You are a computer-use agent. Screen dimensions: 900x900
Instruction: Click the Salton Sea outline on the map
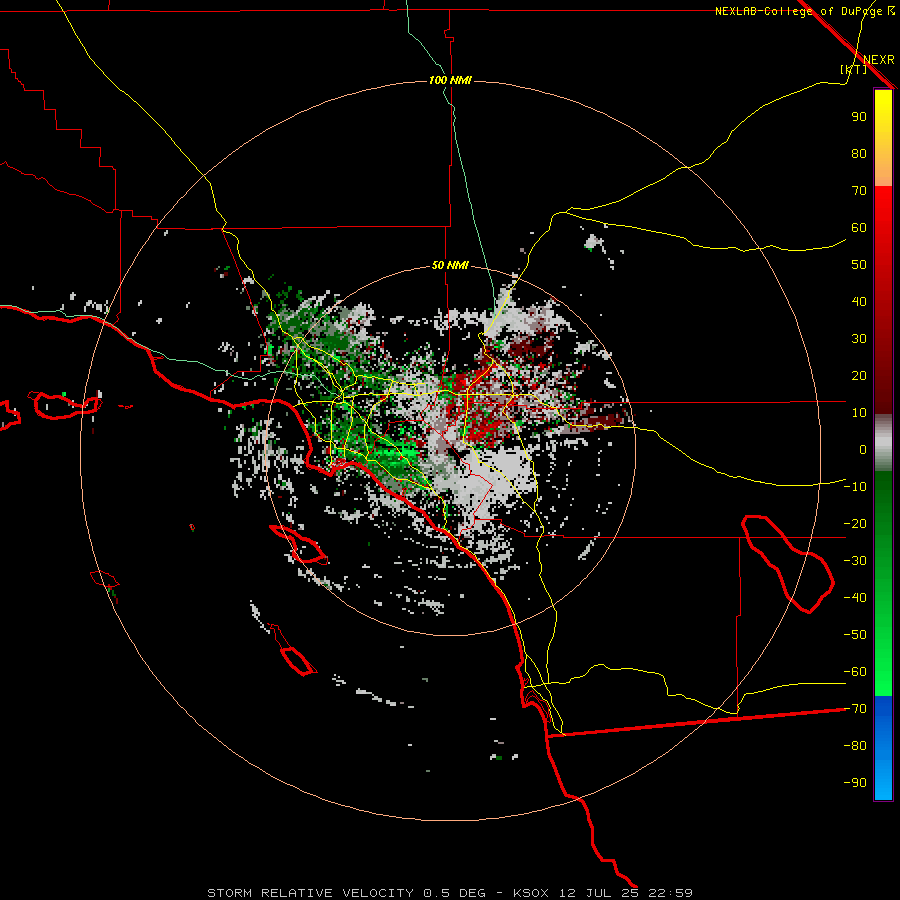point(788,564)
